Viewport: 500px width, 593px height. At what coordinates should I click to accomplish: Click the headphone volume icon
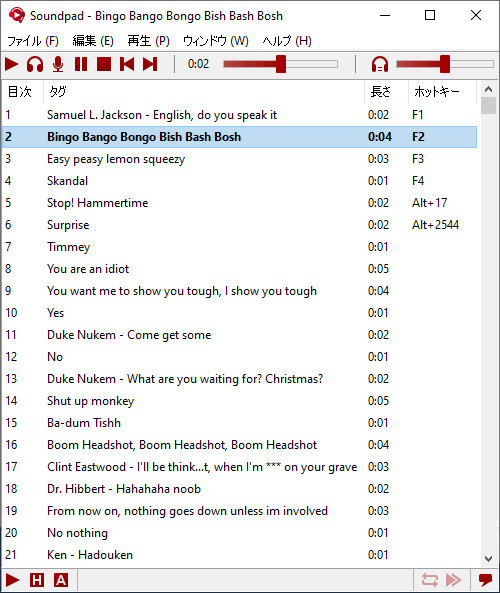pos(380,64)
